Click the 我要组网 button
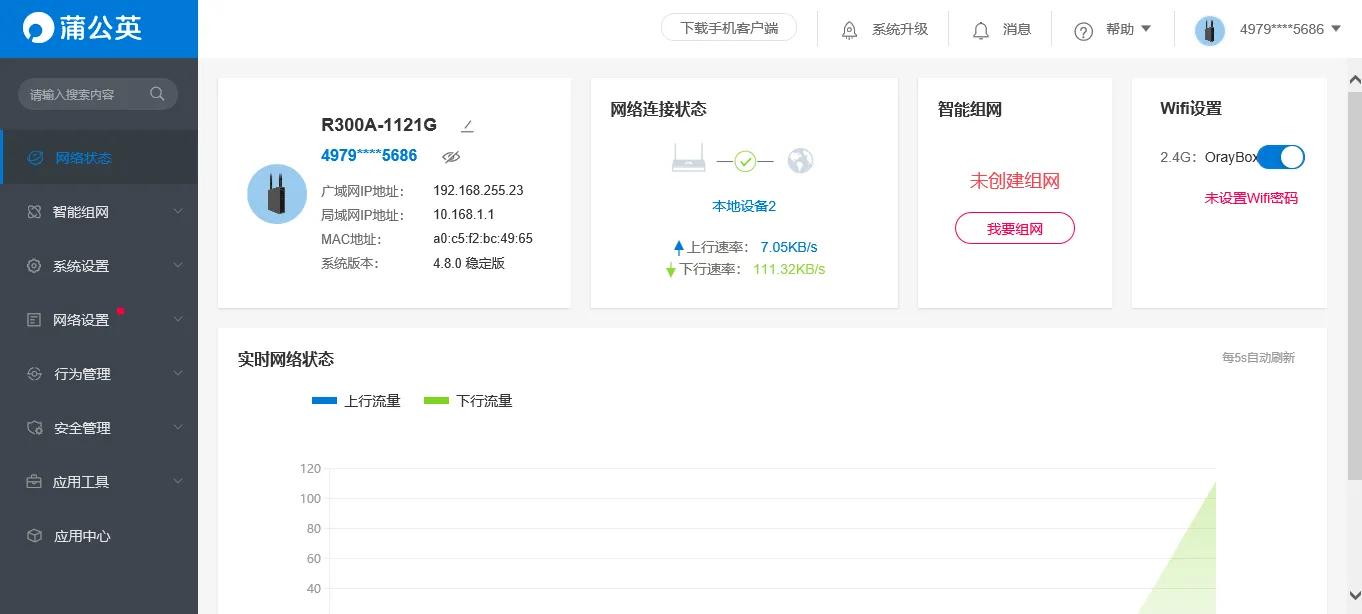 pyautogui.click(x=1015, y=228)
